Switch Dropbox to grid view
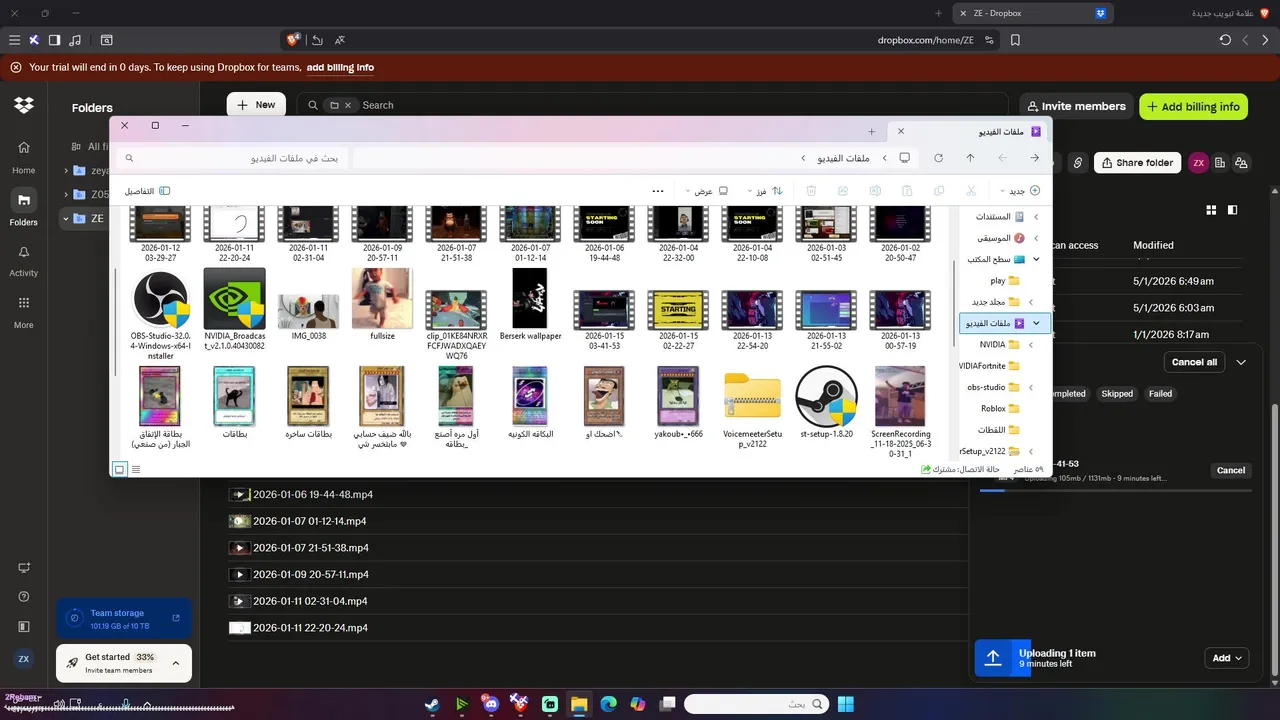Screen dimensions: 1280x720 (1211, 210)
